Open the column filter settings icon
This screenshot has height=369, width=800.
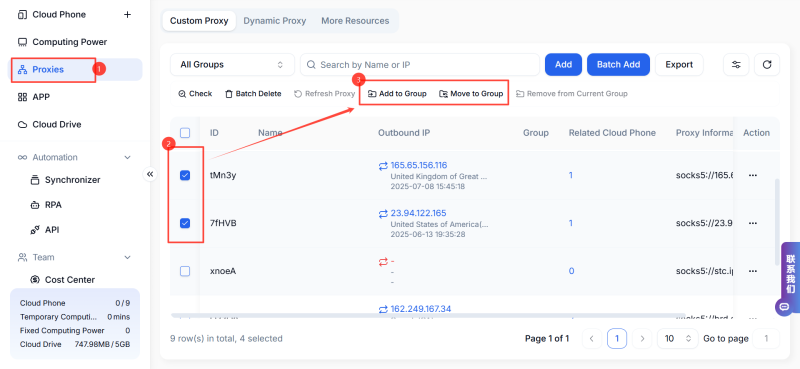pyautogui.click(x=736, y=65)
